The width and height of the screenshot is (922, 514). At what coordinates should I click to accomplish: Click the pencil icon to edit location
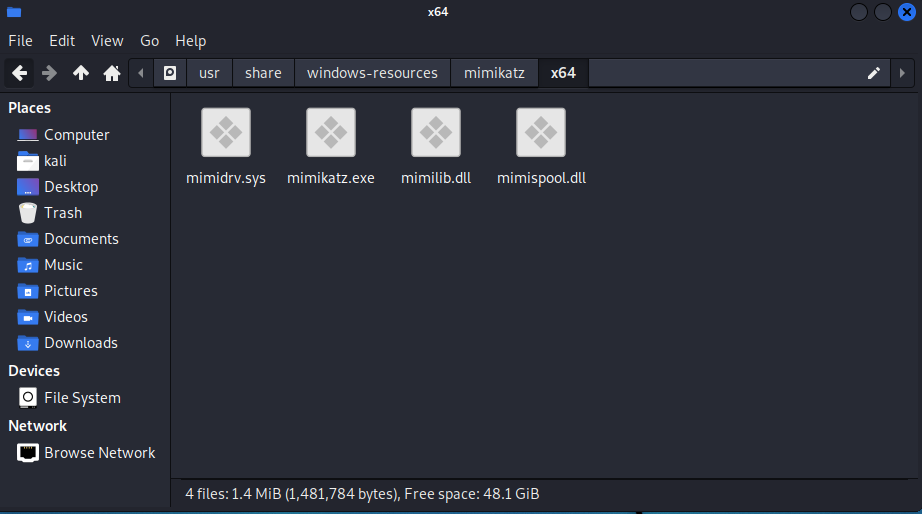click(874, 73)
